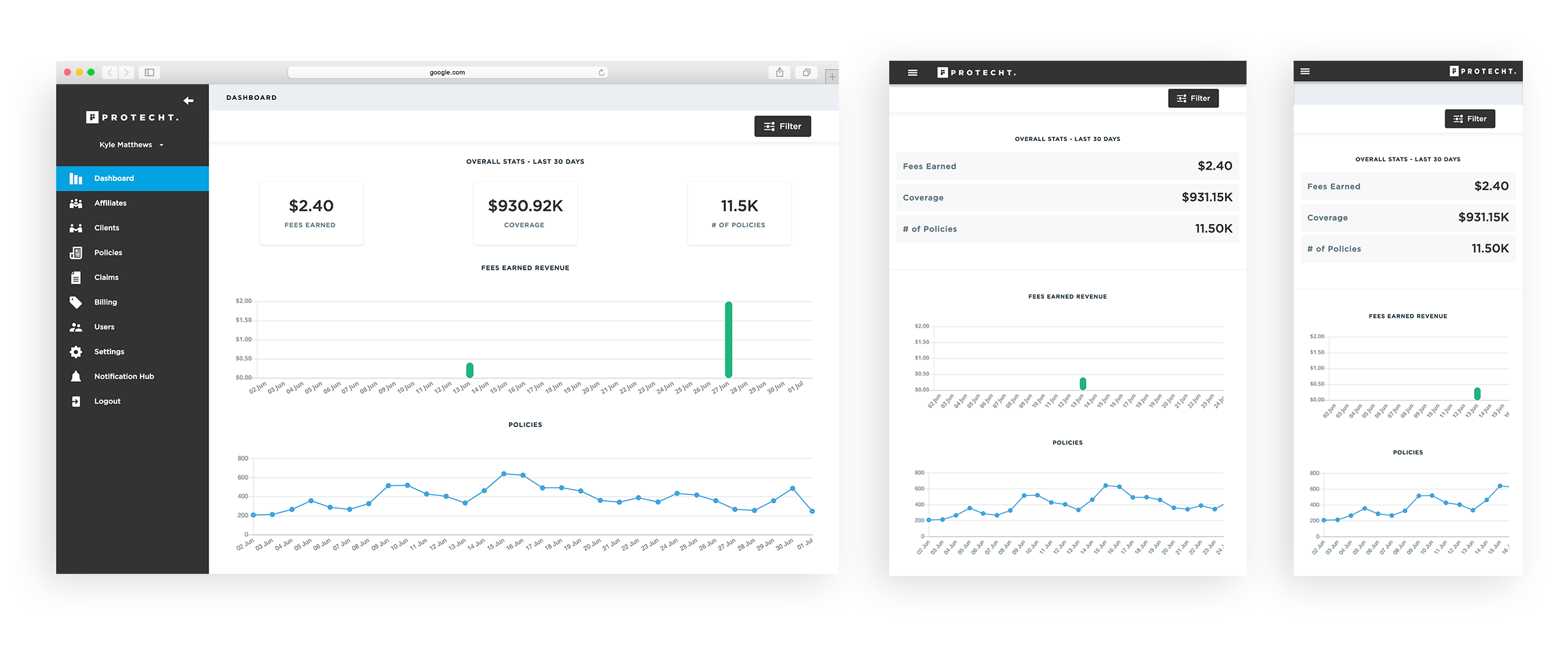Click the Dashboard bar-chart icon in sidebar
Image resolution: width=1568 pixels, height=649 pixels.
click(x=76, y=178)
